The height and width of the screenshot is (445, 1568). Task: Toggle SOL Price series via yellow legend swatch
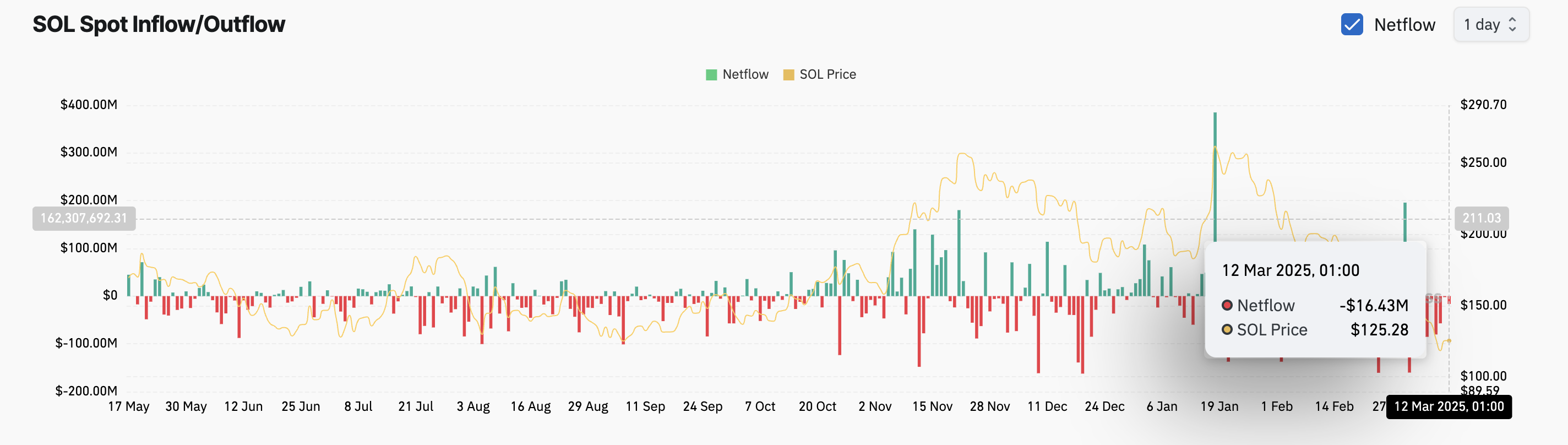click(x=788, y=75)
